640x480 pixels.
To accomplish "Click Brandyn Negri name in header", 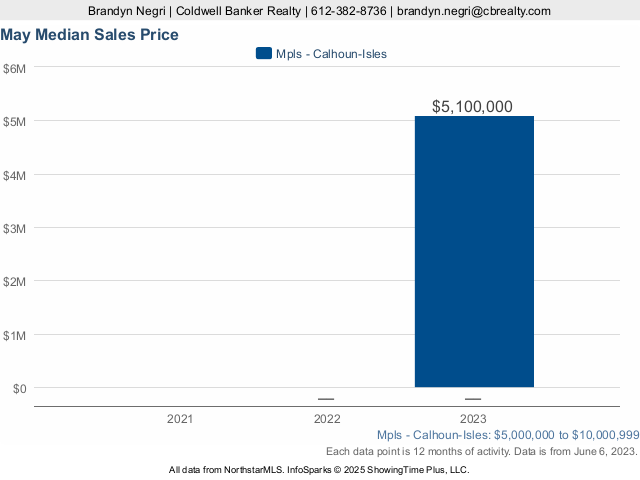I will click(126, 11).
